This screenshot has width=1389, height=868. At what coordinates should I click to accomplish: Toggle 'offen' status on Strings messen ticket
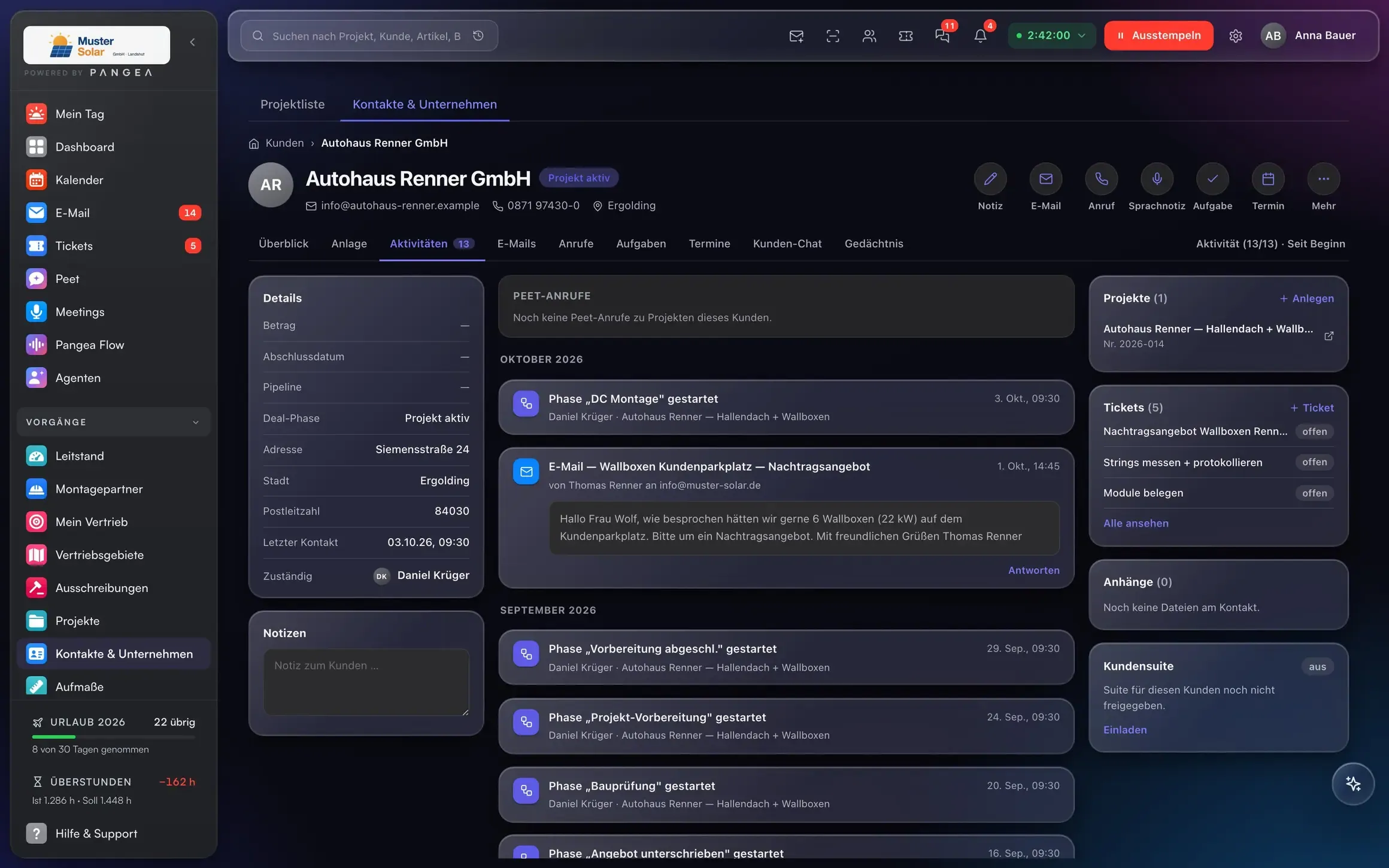[1314, 462]
